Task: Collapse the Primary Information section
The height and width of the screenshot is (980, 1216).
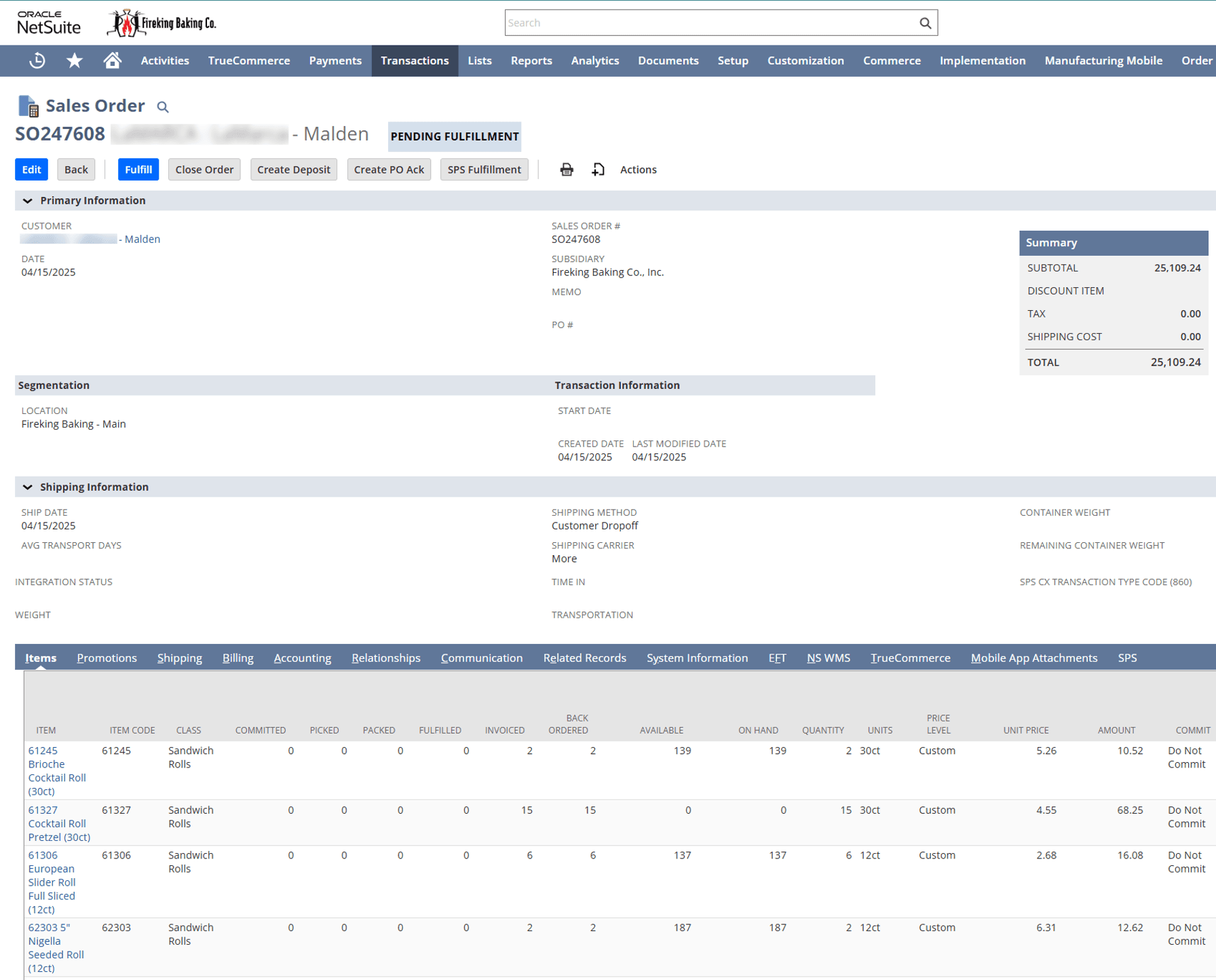Action: click(x=27, y=200)
